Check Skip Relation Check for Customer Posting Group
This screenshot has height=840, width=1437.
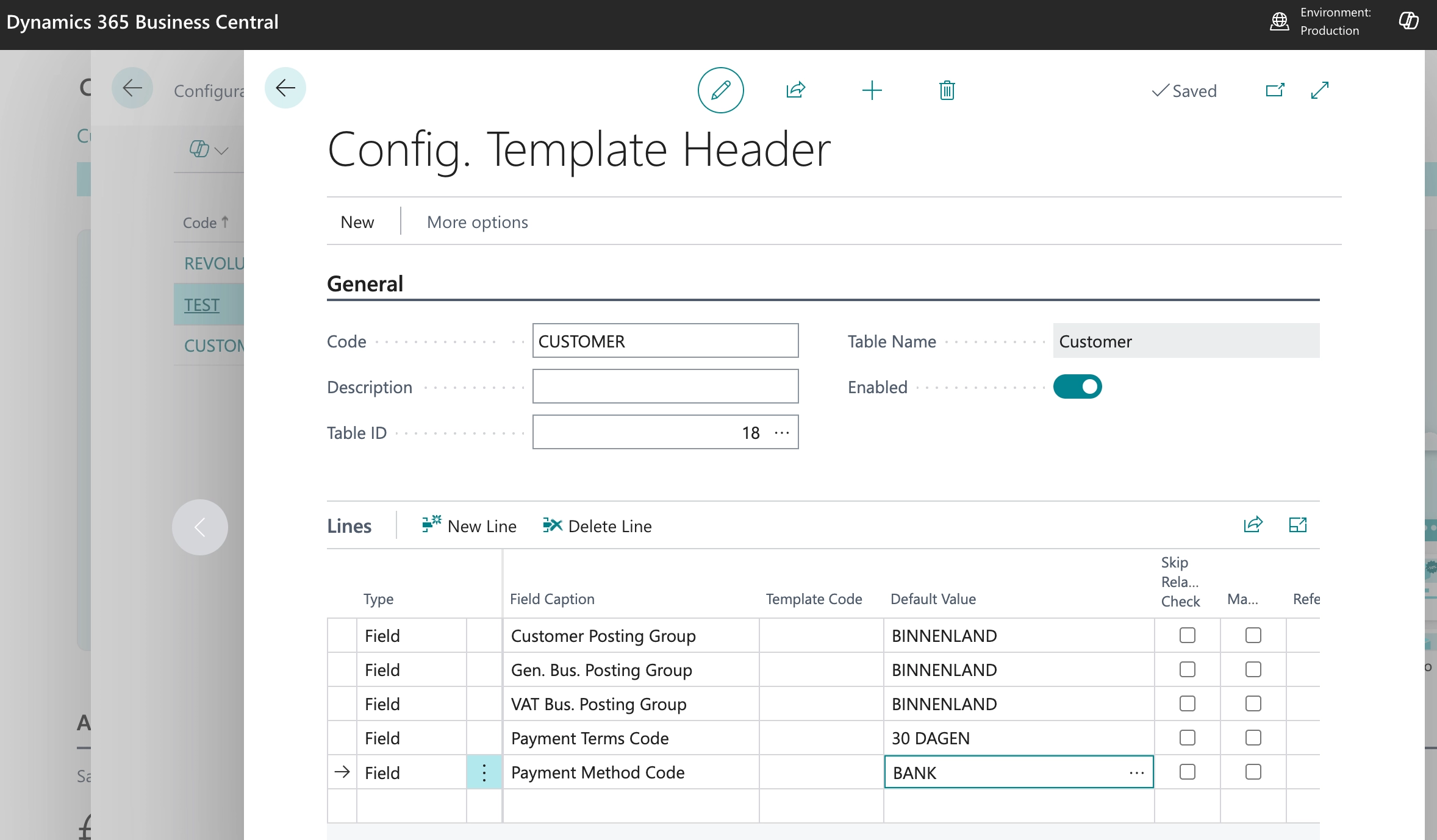pyautogui.click(x=1187, y=635)
